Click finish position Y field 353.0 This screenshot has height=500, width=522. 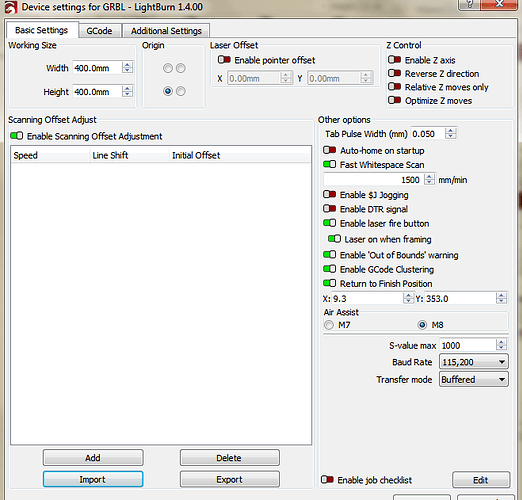click(x=460, y=298)
